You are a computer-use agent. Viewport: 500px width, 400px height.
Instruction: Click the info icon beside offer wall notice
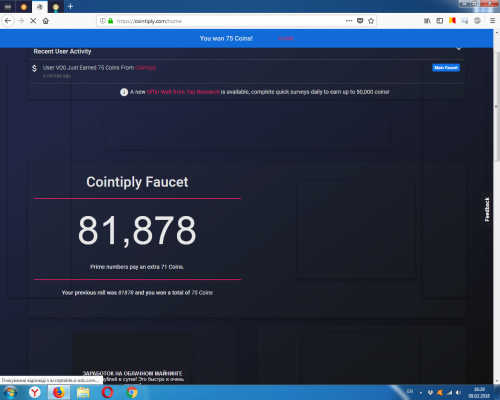[x=124, y=92]
